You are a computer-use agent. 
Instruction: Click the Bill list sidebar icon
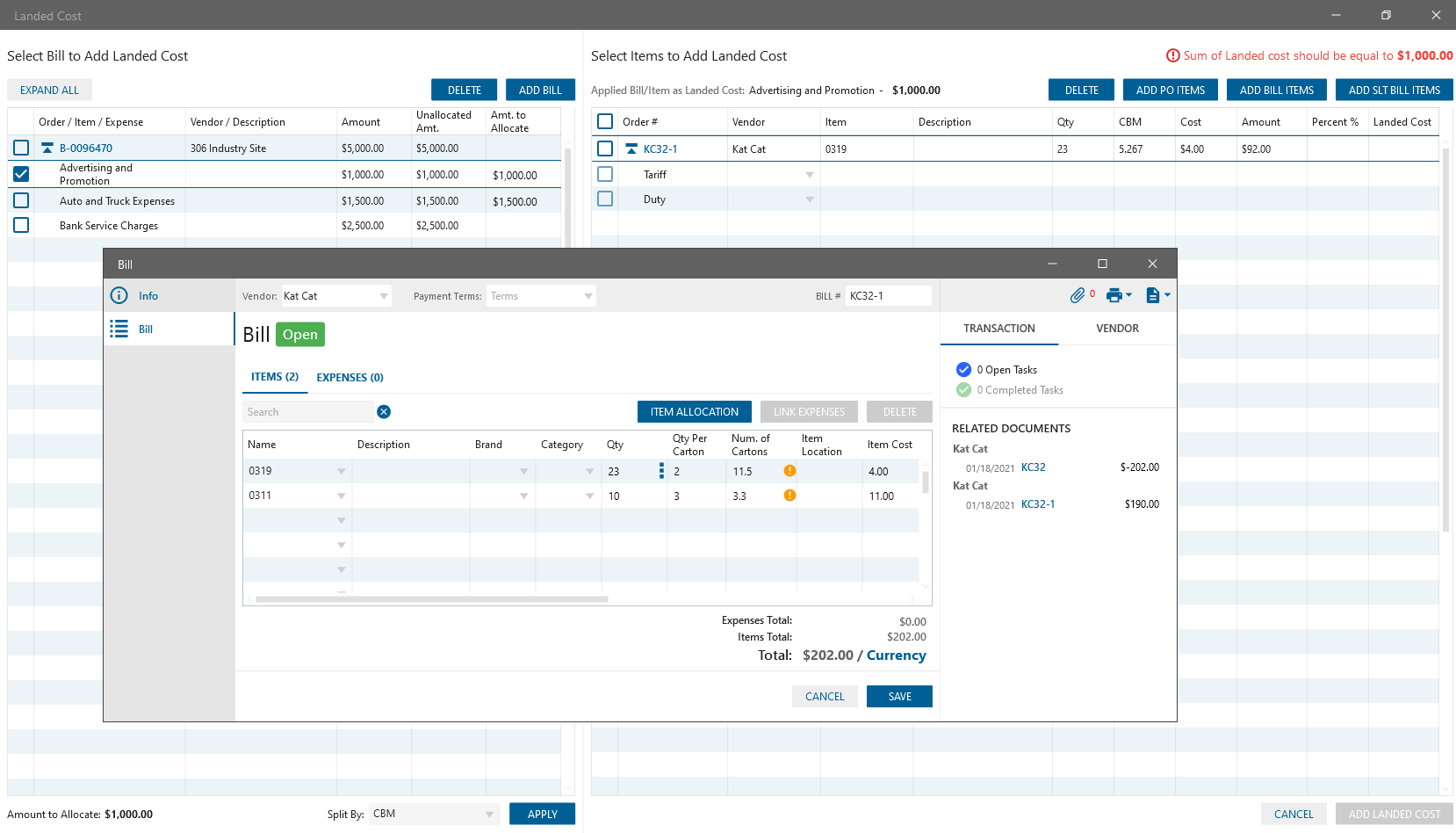[x=119, y=330]
